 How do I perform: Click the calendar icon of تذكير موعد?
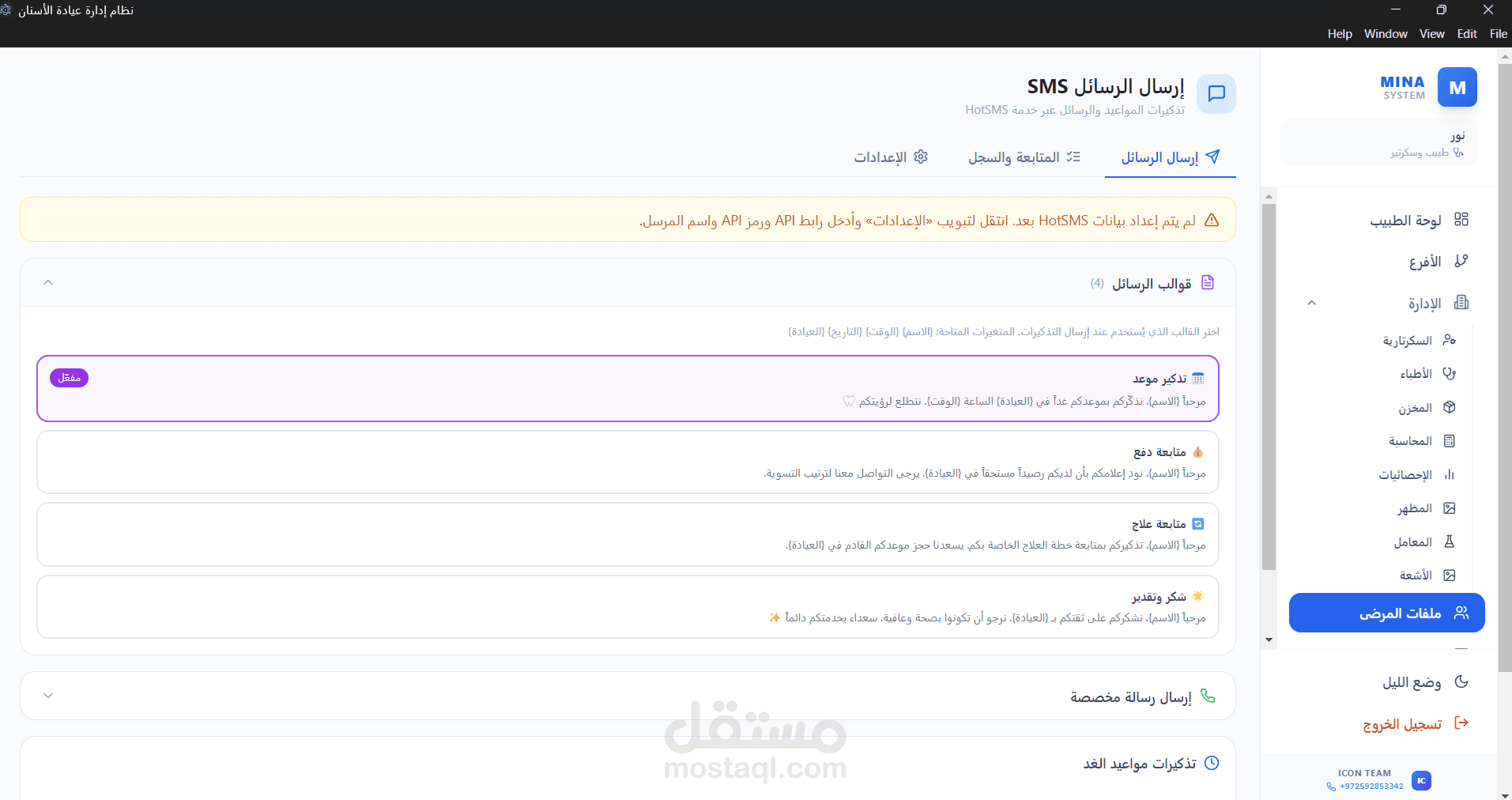pyautogui.click(x=1198, y=379)
